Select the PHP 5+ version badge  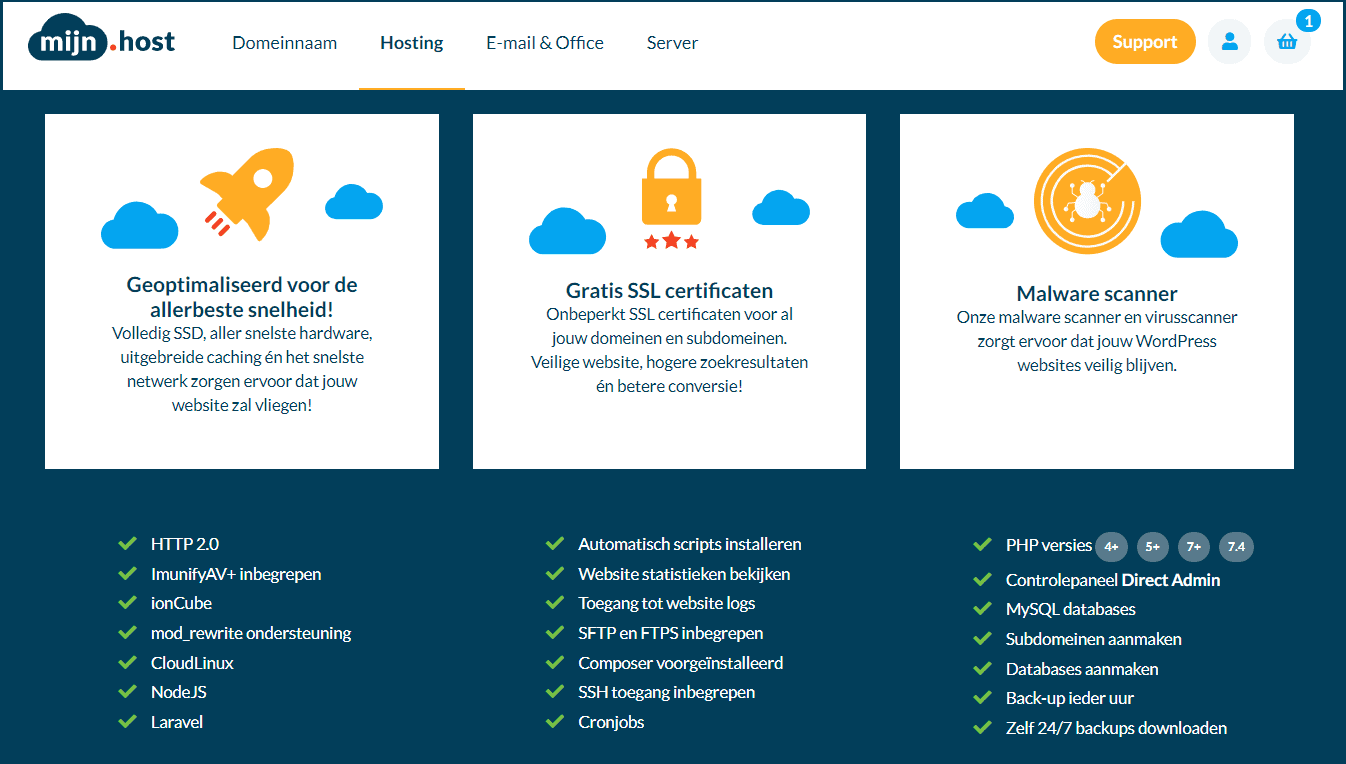point(1152,547)
